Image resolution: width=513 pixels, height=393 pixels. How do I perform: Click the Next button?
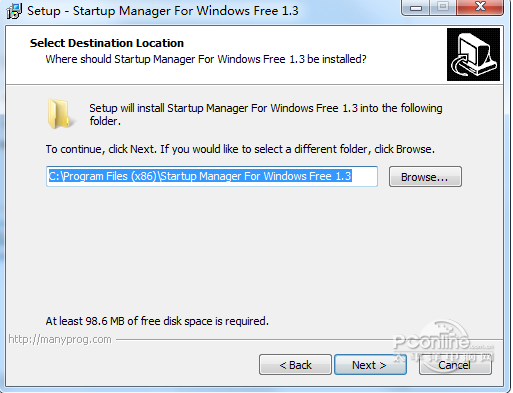(370, 364)
